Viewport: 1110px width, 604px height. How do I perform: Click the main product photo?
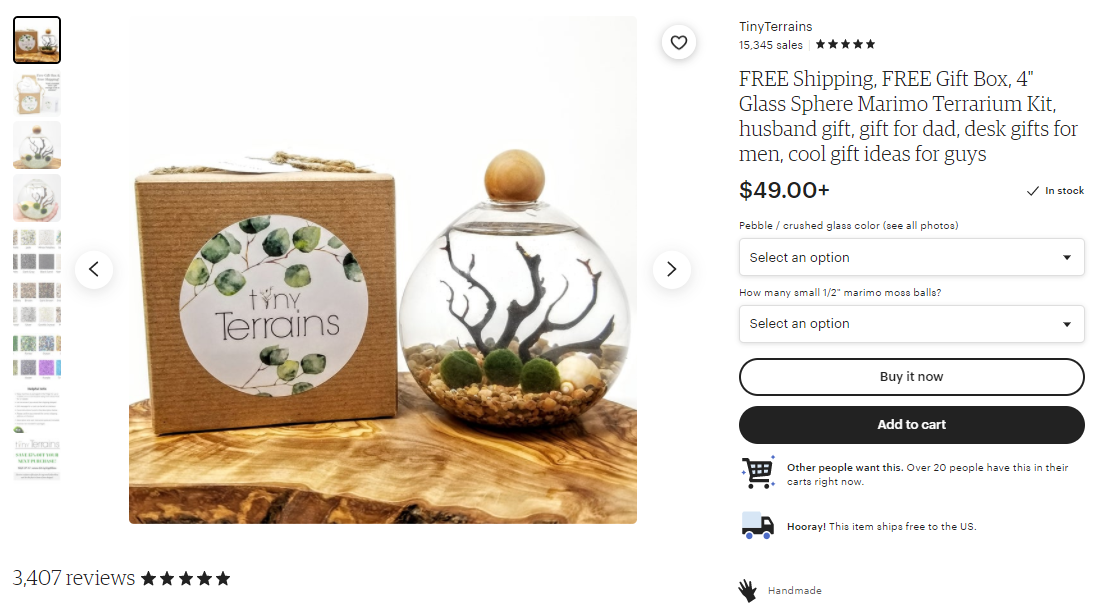[x=382, y=270]
